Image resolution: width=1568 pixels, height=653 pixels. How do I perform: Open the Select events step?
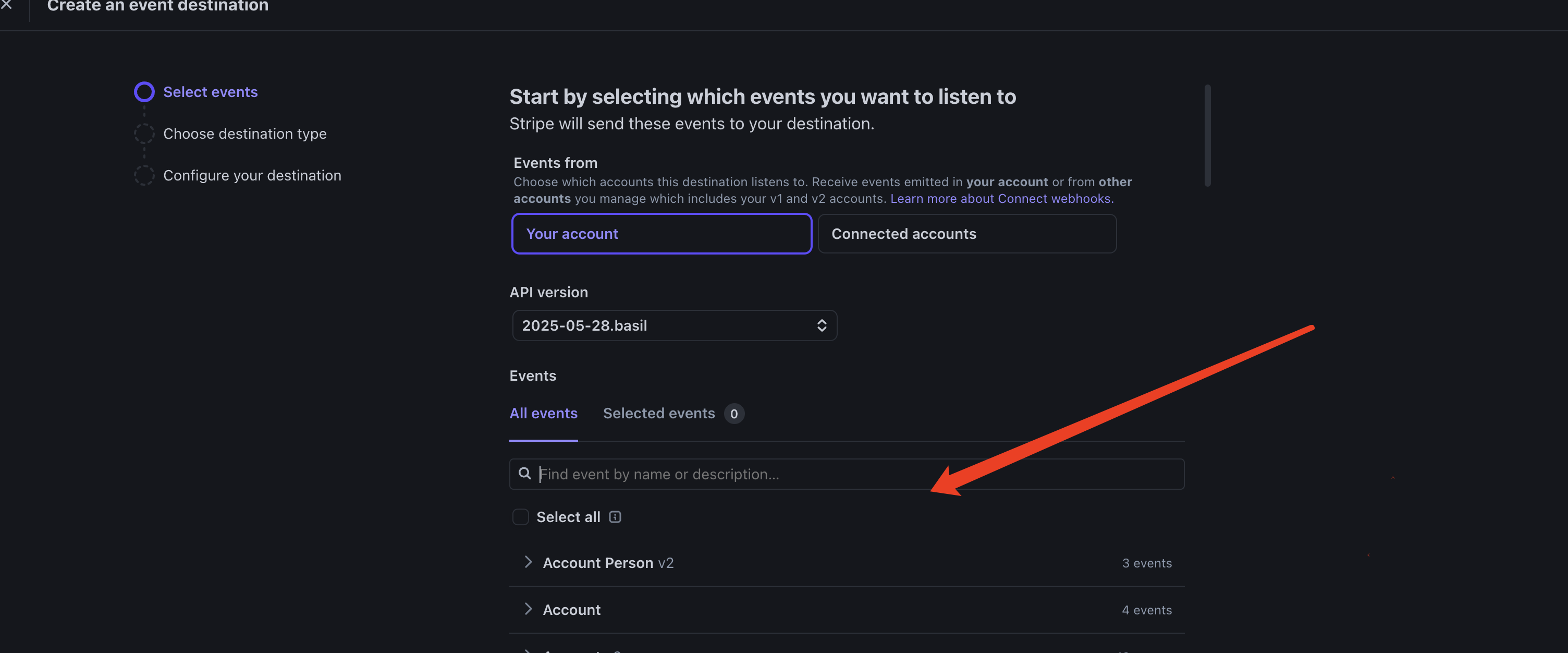[210, 92]
